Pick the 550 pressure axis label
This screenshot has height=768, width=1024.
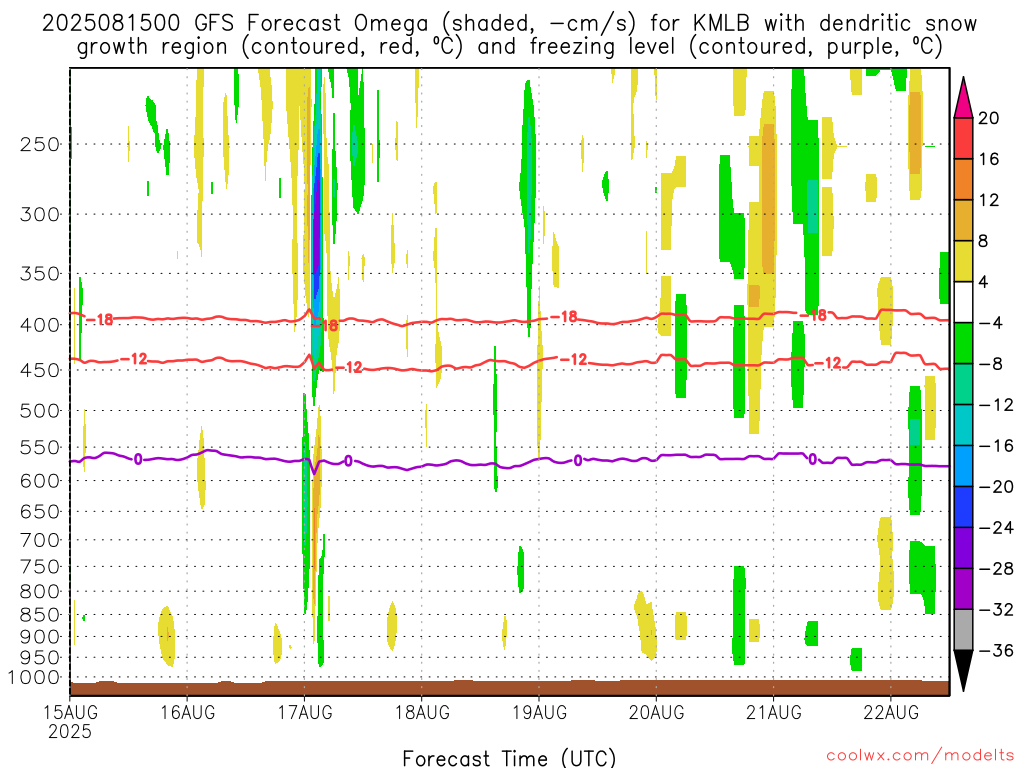tap(40, 447)
